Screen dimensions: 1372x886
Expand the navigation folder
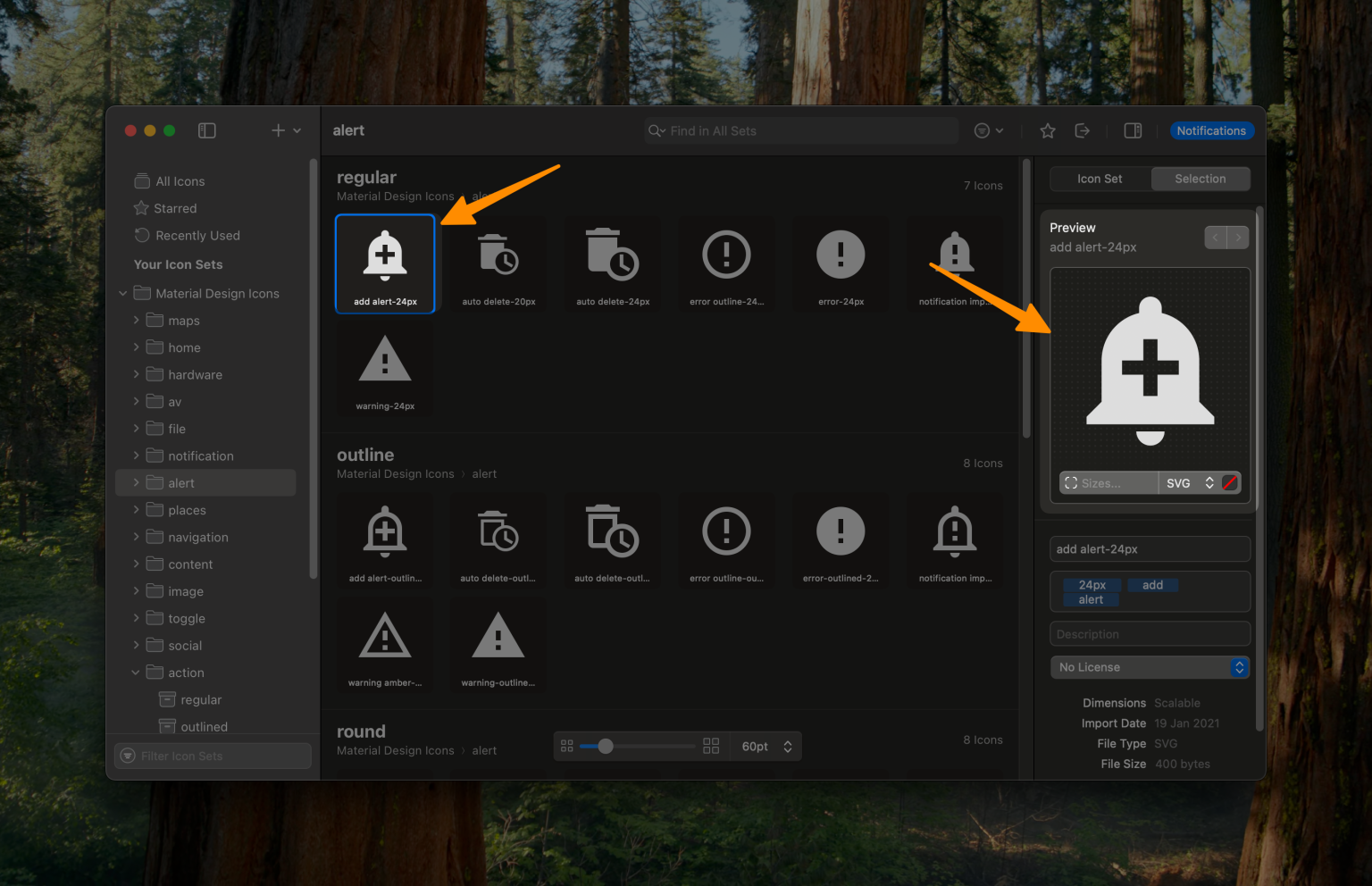coord(135,537)
